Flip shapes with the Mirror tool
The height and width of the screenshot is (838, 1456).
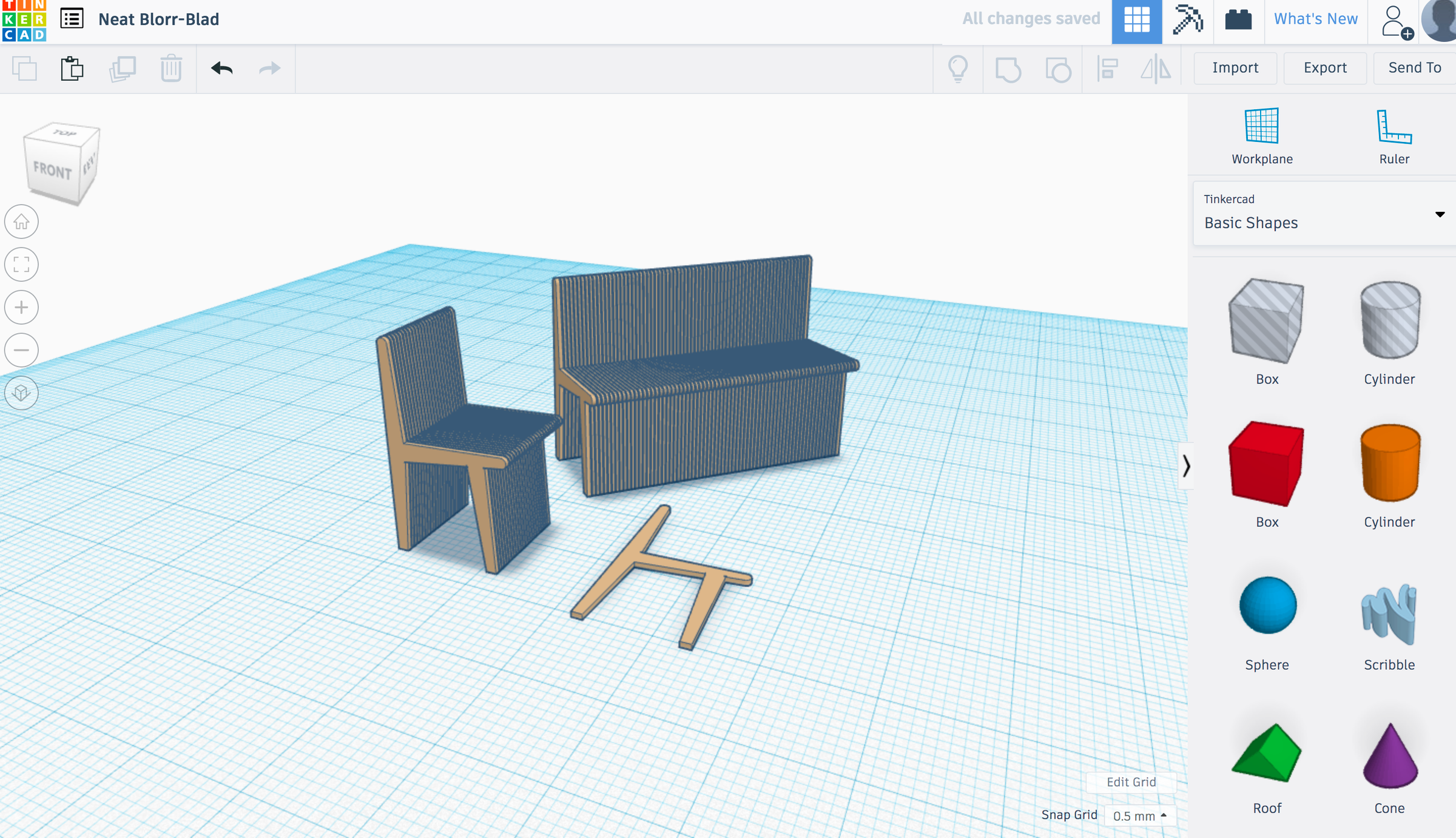pyautogui.click(x=1154, y=69)
